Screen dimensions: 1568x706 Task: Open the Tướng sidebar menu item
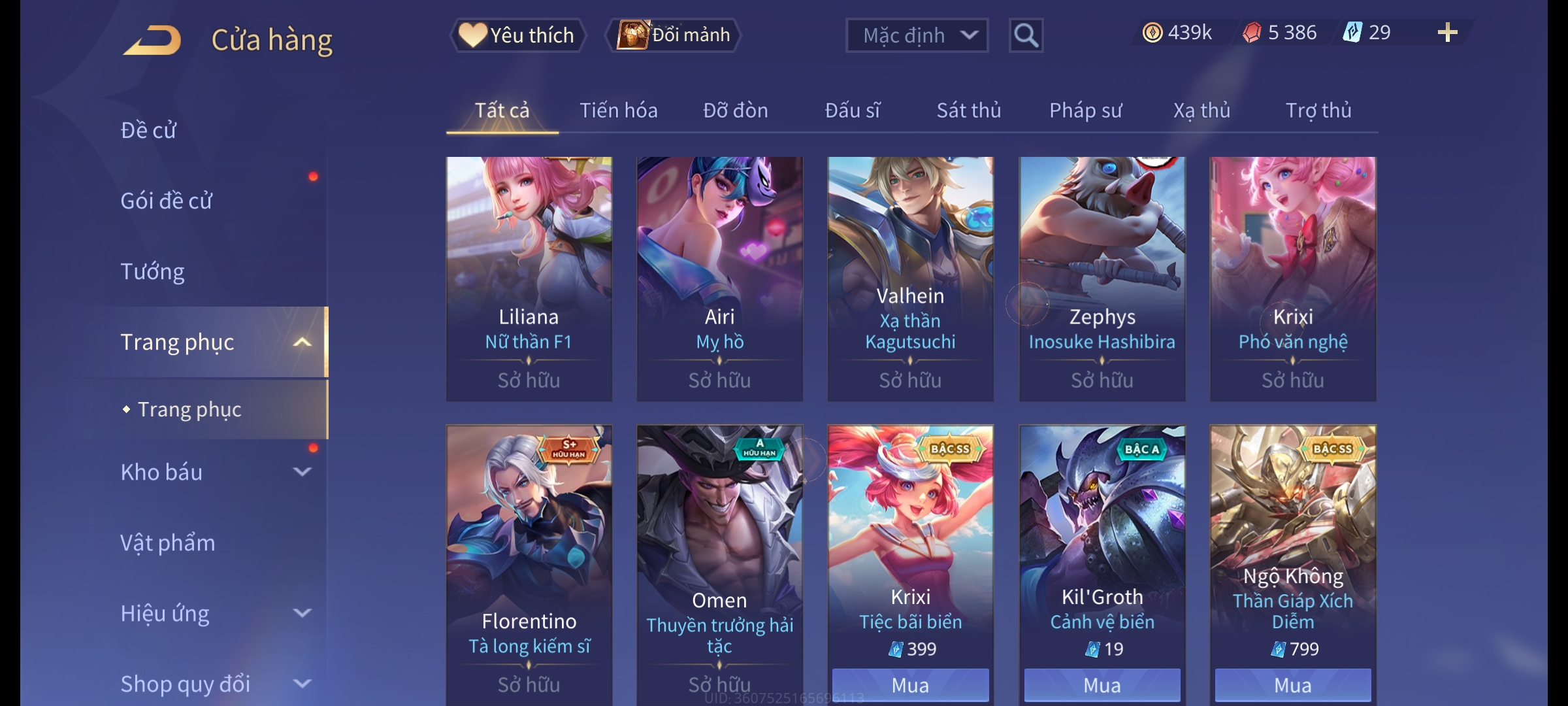pyautogui.click(x=152, y=271)
